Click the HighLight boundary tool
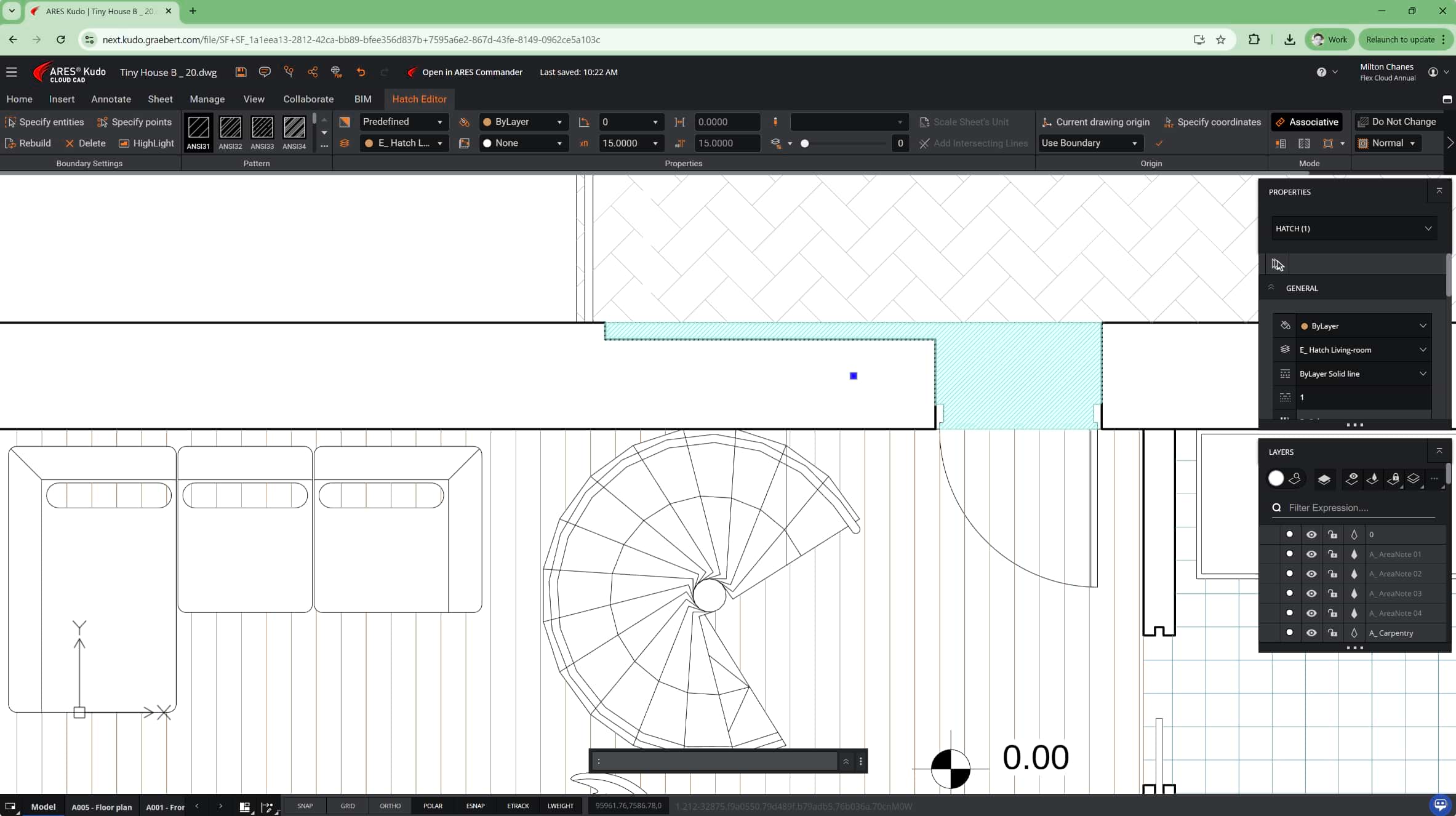The width and height of the screenshot is (1456, 816). click(x=146, y=143)
